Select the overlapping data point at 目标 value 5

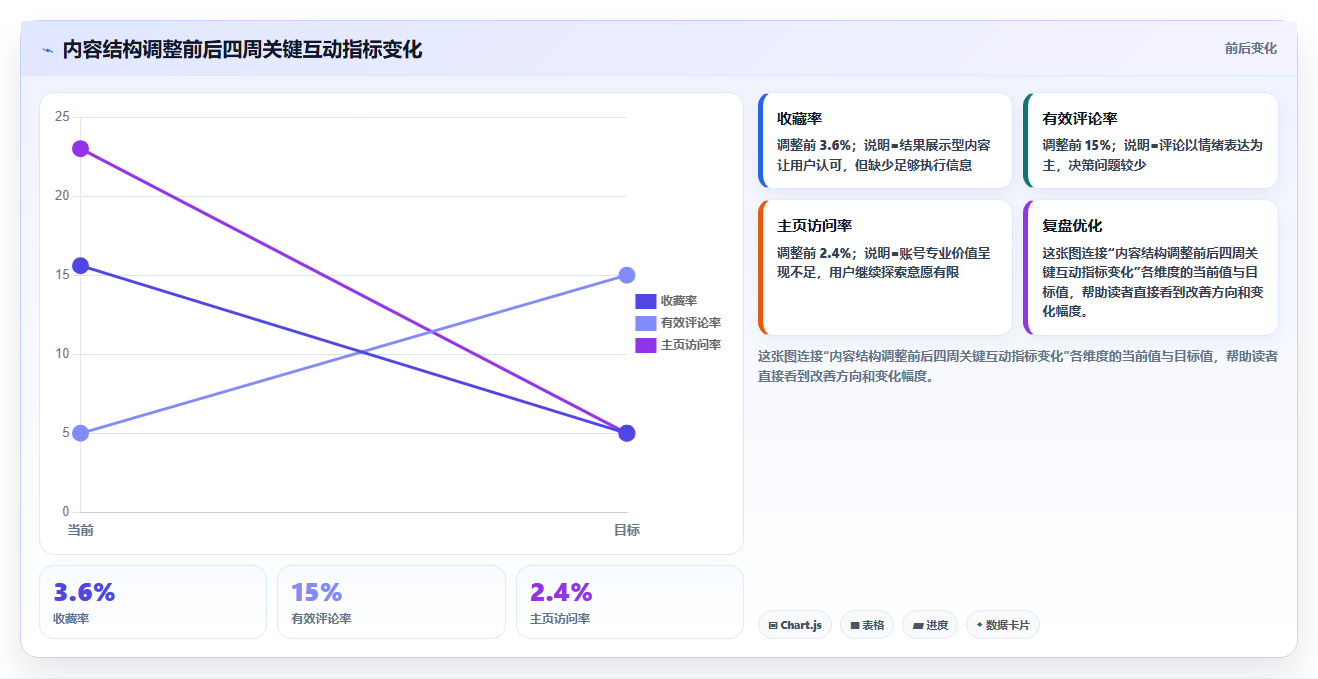tap(627, 433)
